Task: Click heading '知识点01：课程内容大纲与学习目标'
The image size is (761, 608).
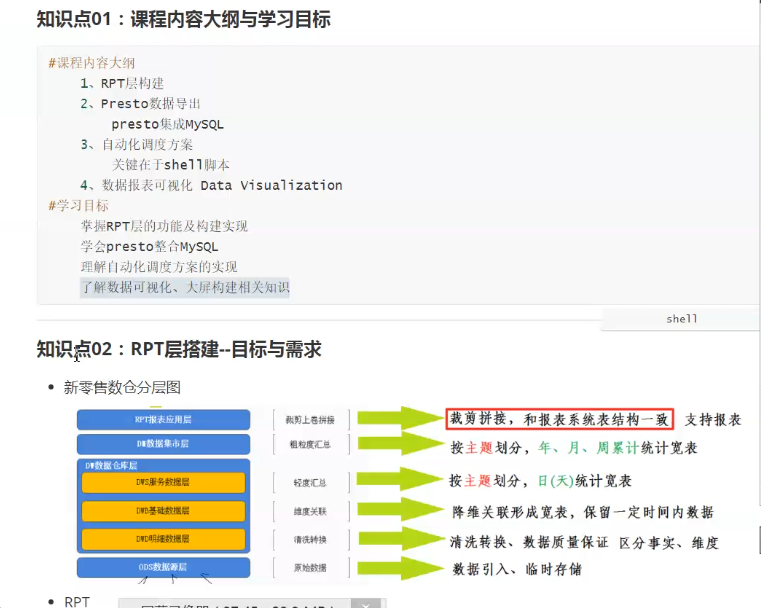Action: click(x=183, y=19)
